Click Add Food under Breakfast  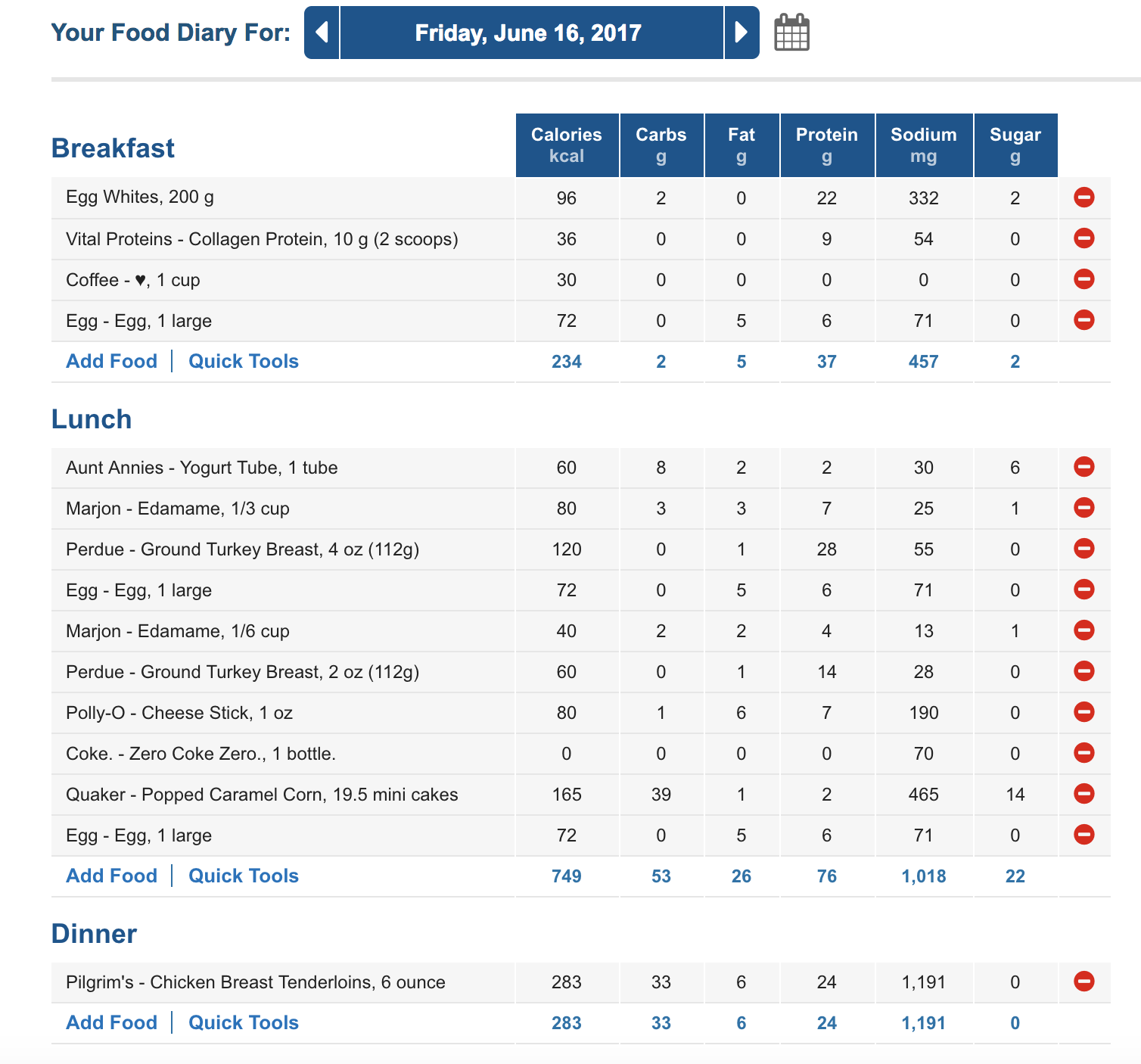coord(112,361)
